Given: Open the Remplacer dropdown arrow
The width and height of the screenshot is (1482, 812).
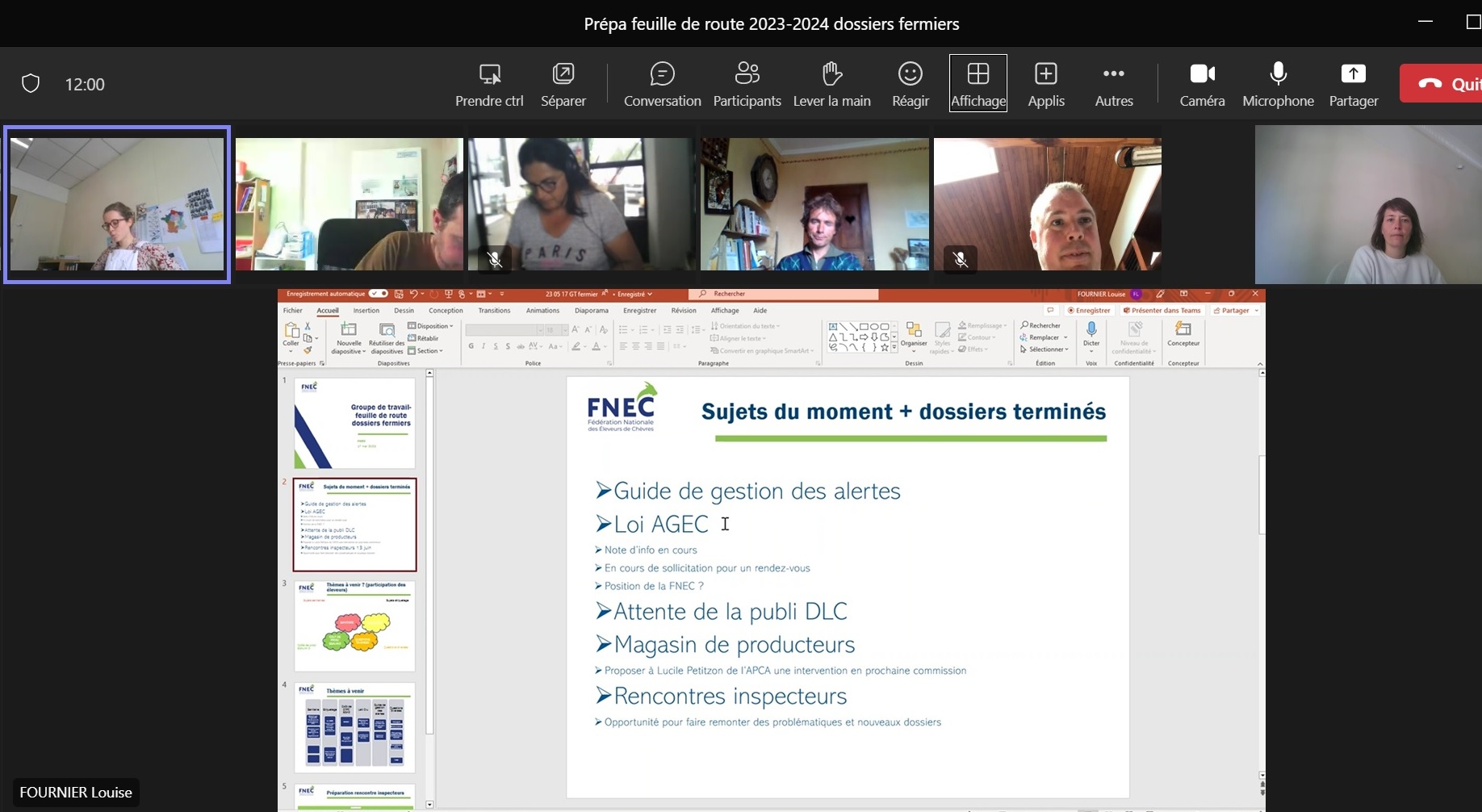Looking at the screenshot, I should click(x=1065, y=337).
